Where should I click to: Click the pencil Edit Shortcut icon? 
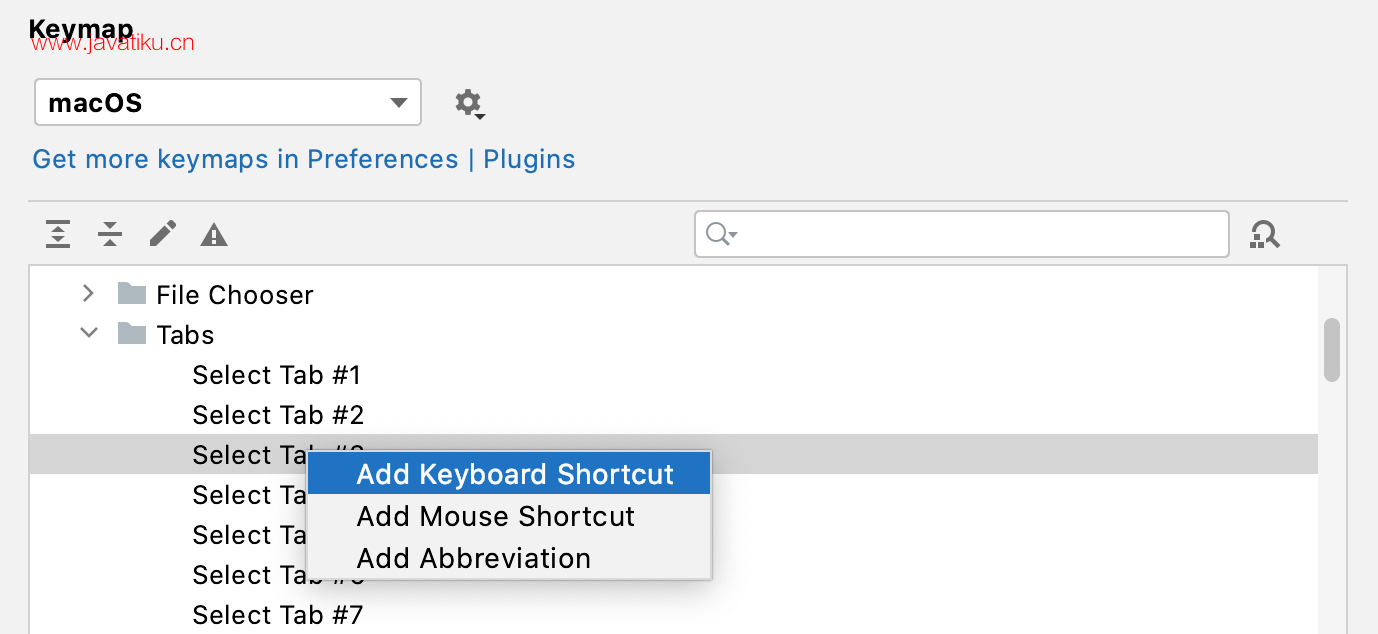(162, 234)
